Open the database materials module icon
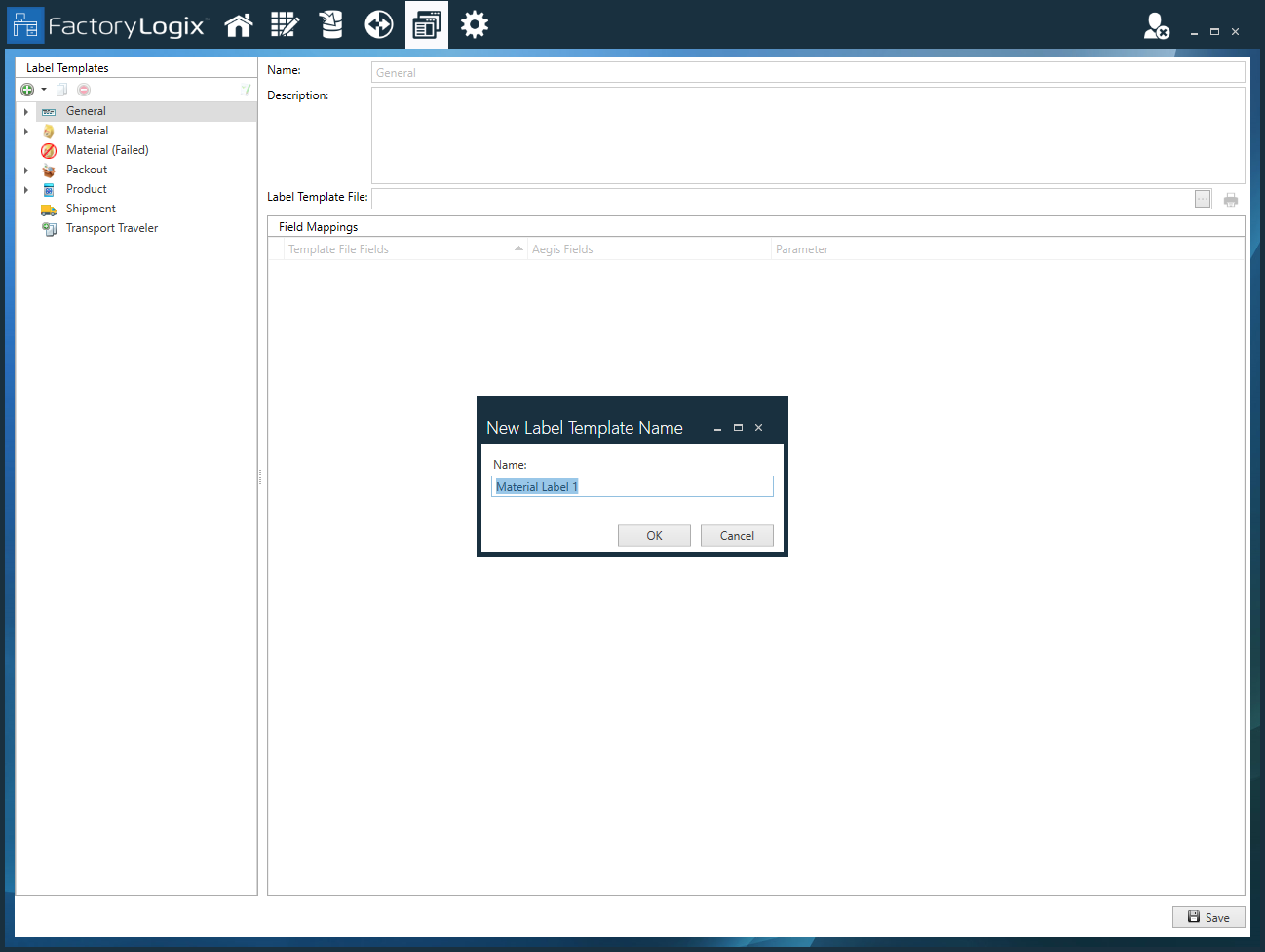Image resolution: width=1265 pixels, height=952 pixels. (x=331, y=24)
